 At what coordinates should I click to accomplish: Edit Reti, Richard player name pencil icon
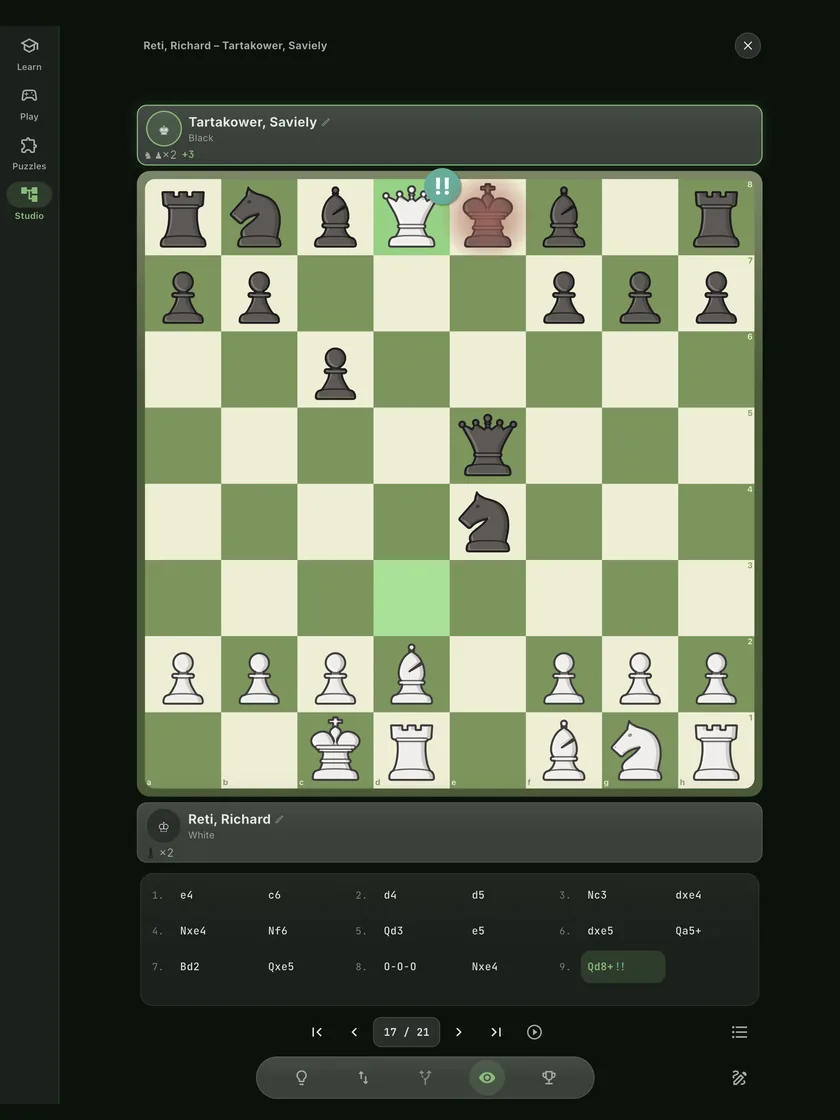tap(279, 819)
